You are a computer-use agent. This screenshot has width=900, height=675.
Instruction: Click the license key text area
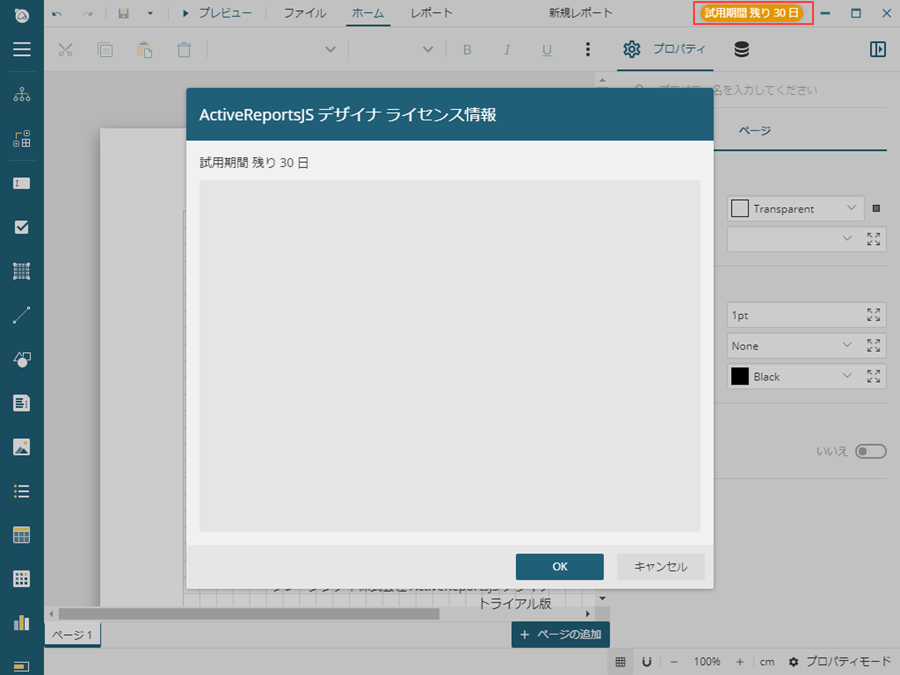449,356
